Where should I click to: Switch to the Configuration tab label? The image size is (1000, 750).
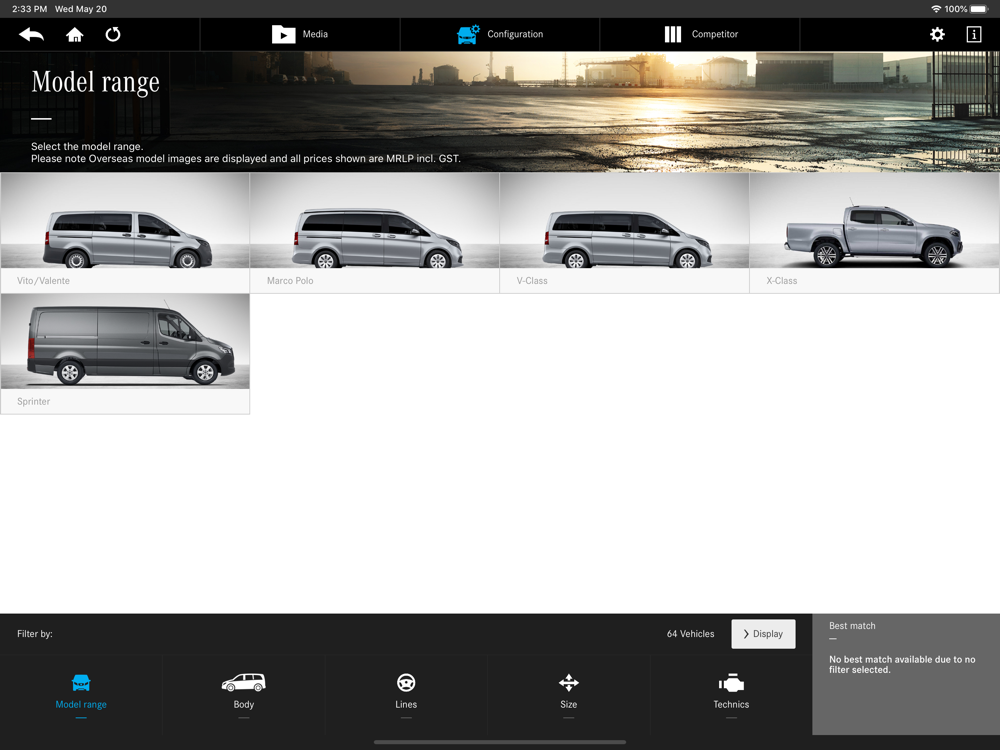515,34
